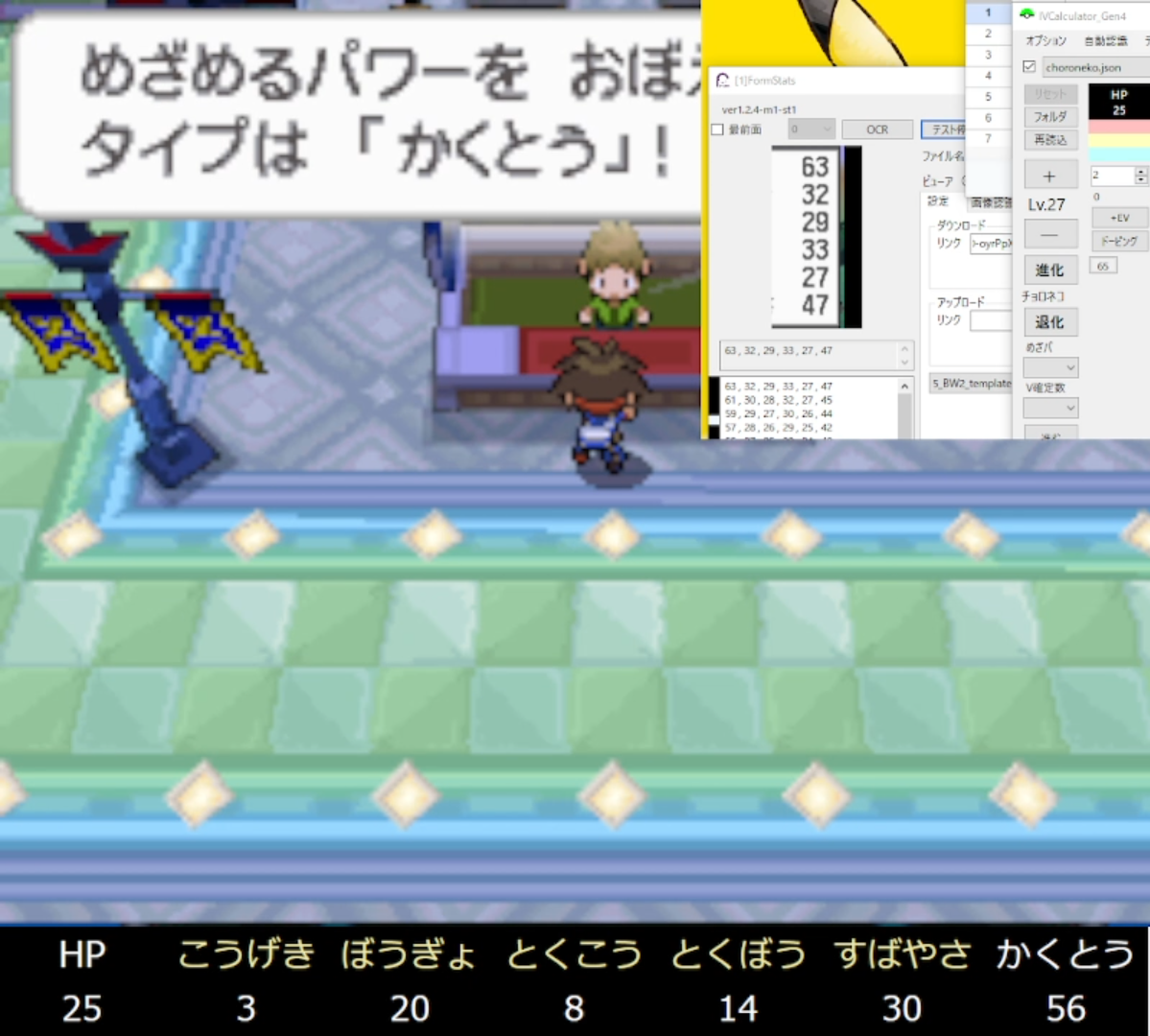
Task: Click the pink color bar under HP
Action: click(x=1119, y=127)
